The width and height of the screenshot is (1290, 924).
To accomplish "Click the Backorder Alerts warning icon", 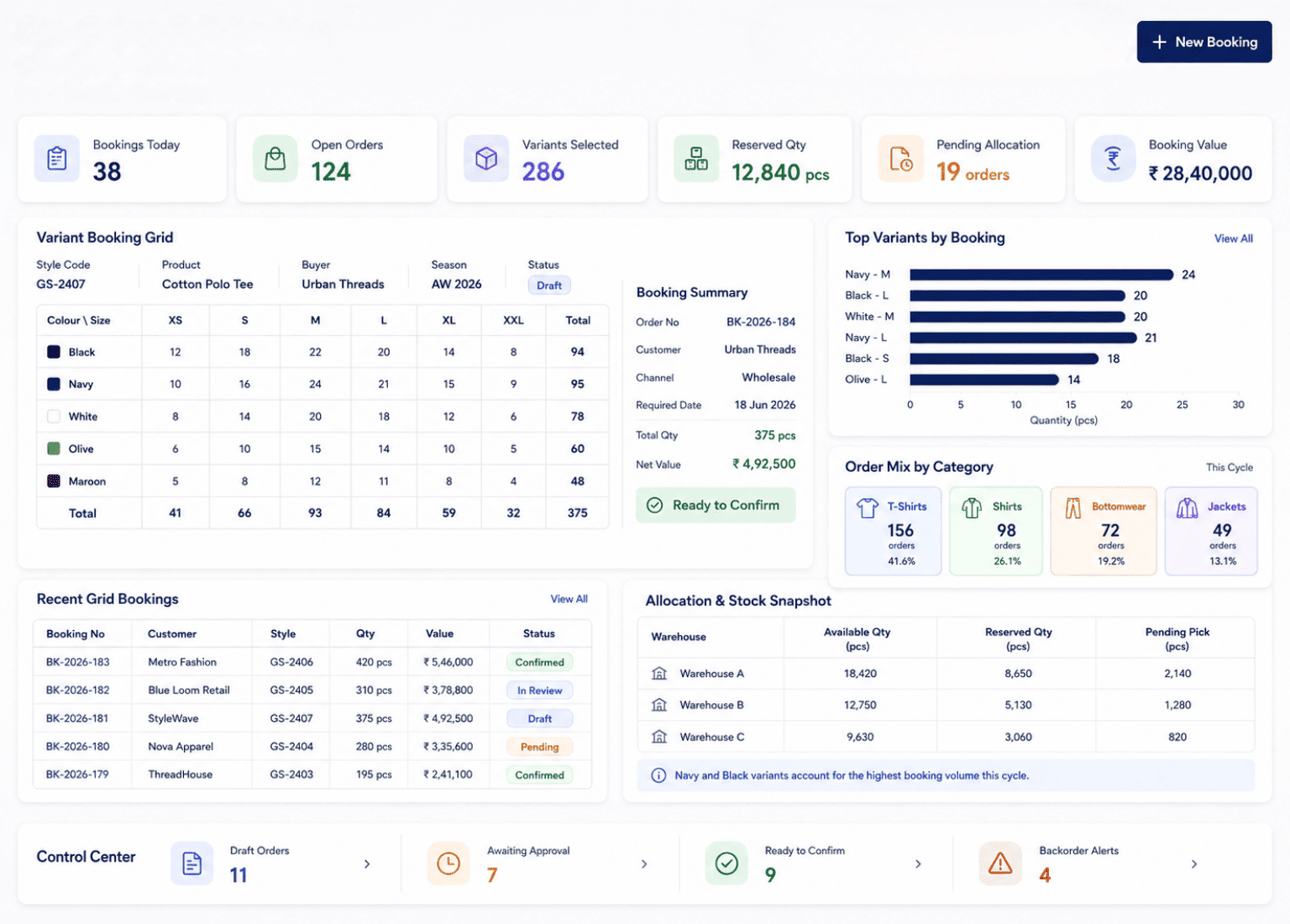I will pyautogui.click(x=1000, y=864).
